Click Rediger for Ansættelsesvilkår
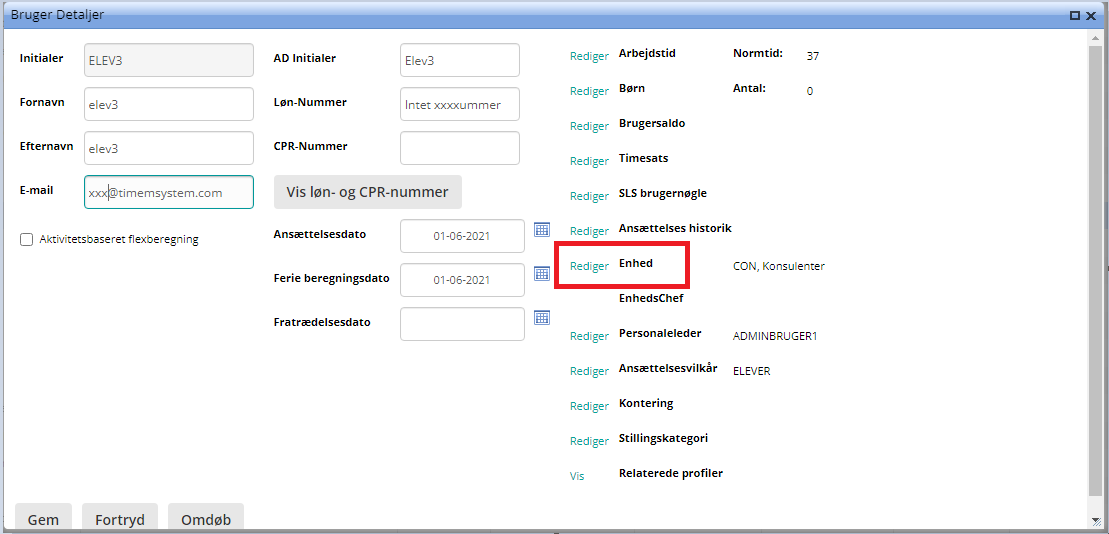 pyautogui.click(x=589, y=371)
